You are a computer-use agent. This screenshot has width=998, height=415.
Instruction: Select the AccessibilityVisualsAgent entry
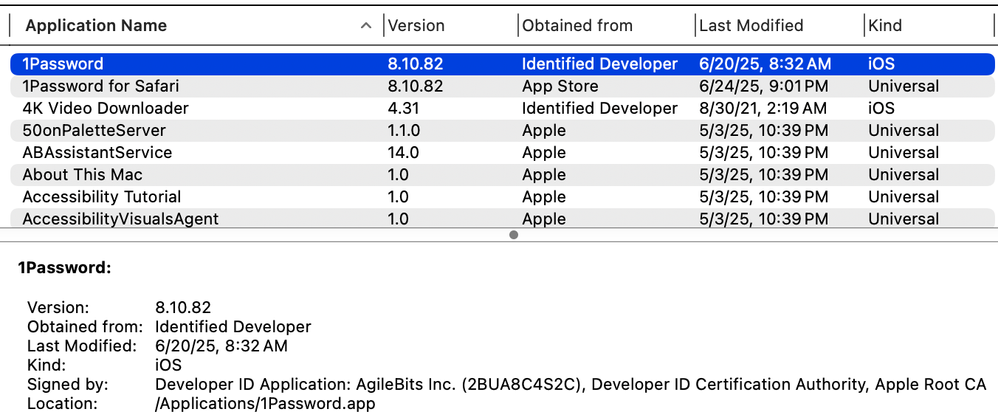120,219
